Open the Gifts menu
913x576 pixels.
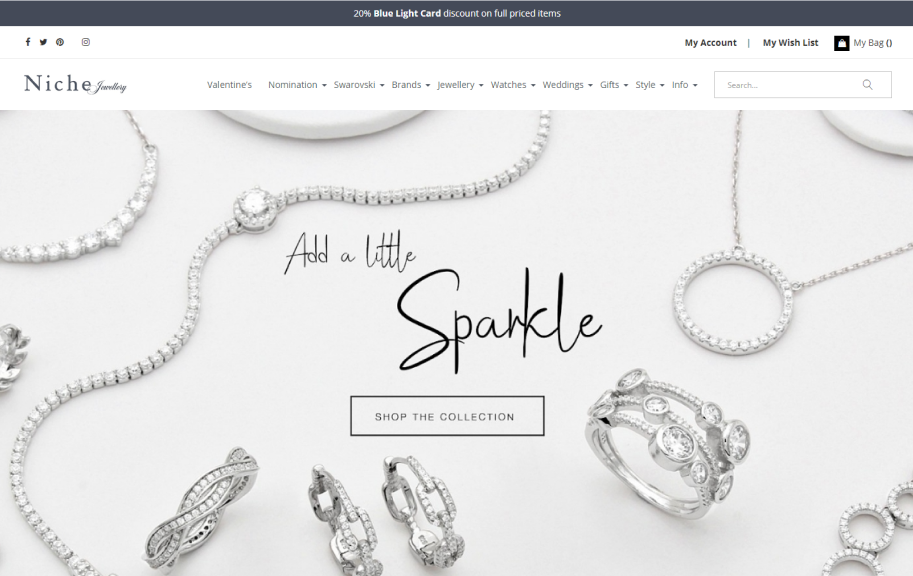tap(614, 85)
